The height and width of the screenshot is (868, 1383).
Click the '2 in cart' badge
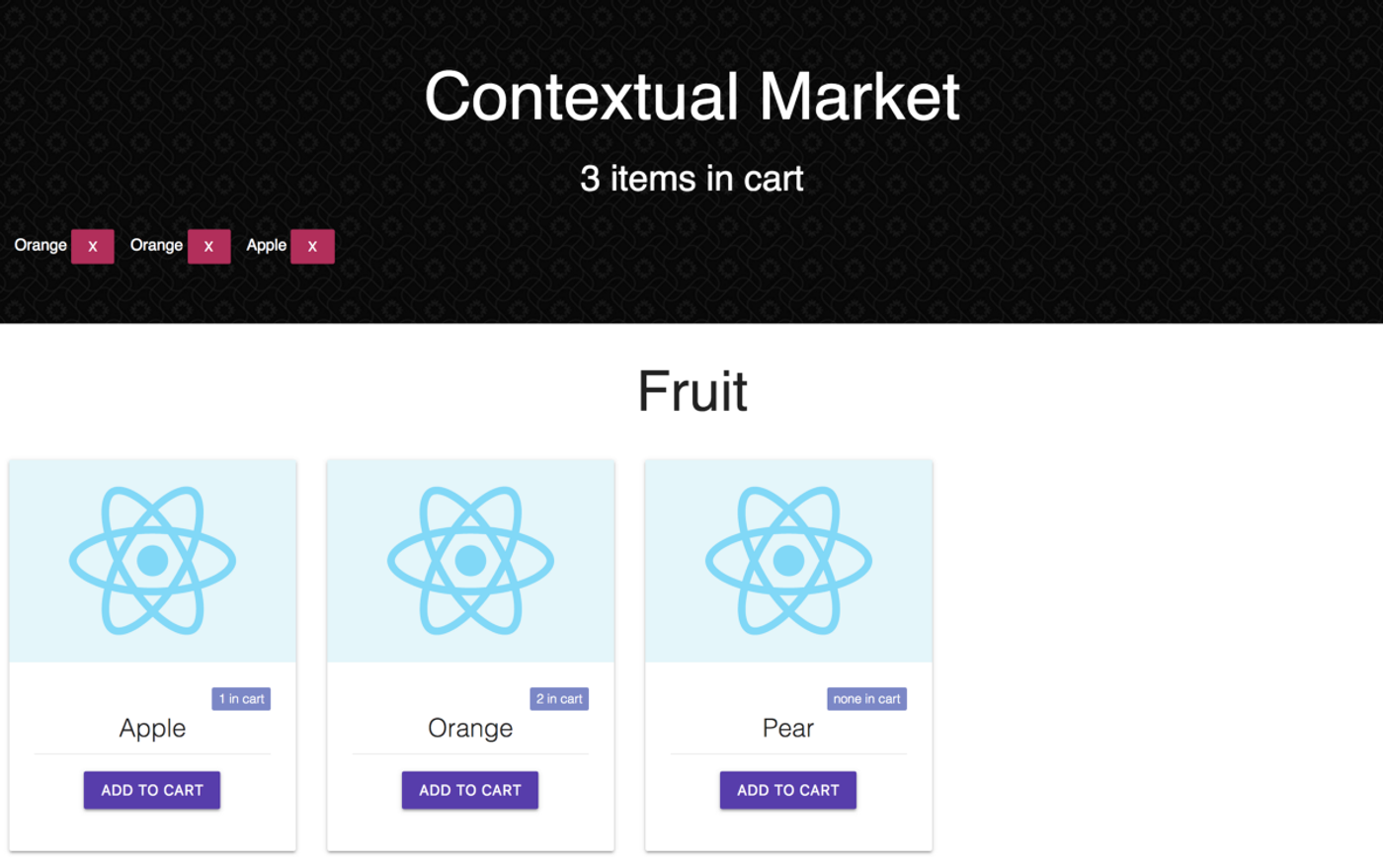(559, 698)
